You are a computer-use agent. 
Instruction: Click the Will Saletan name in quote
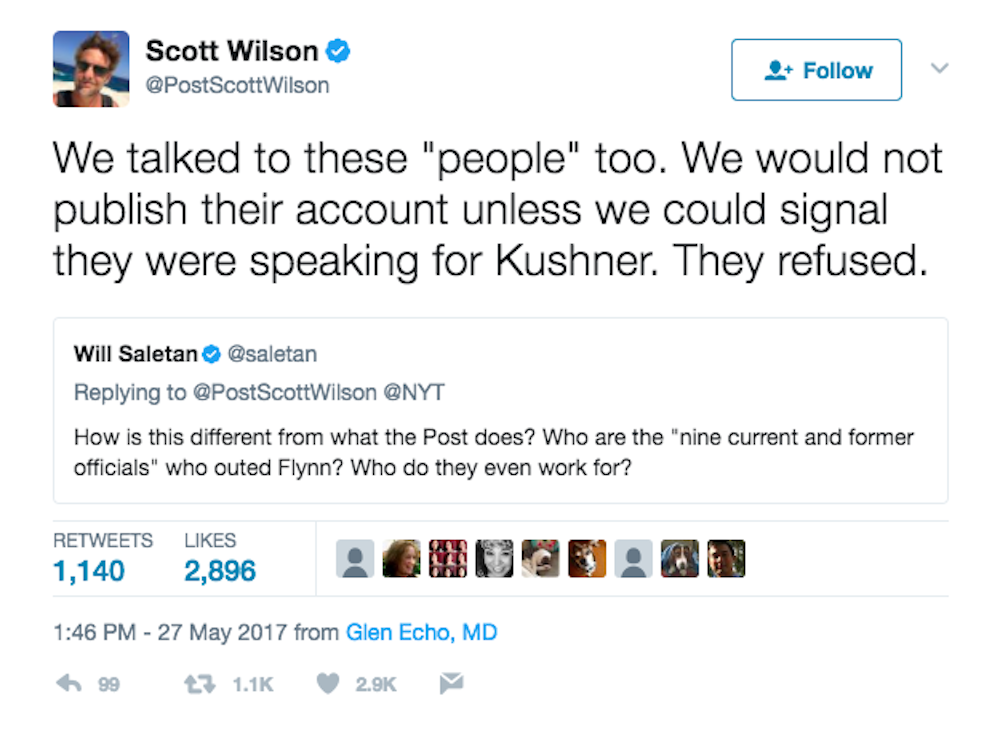click(x=135, y=354)
